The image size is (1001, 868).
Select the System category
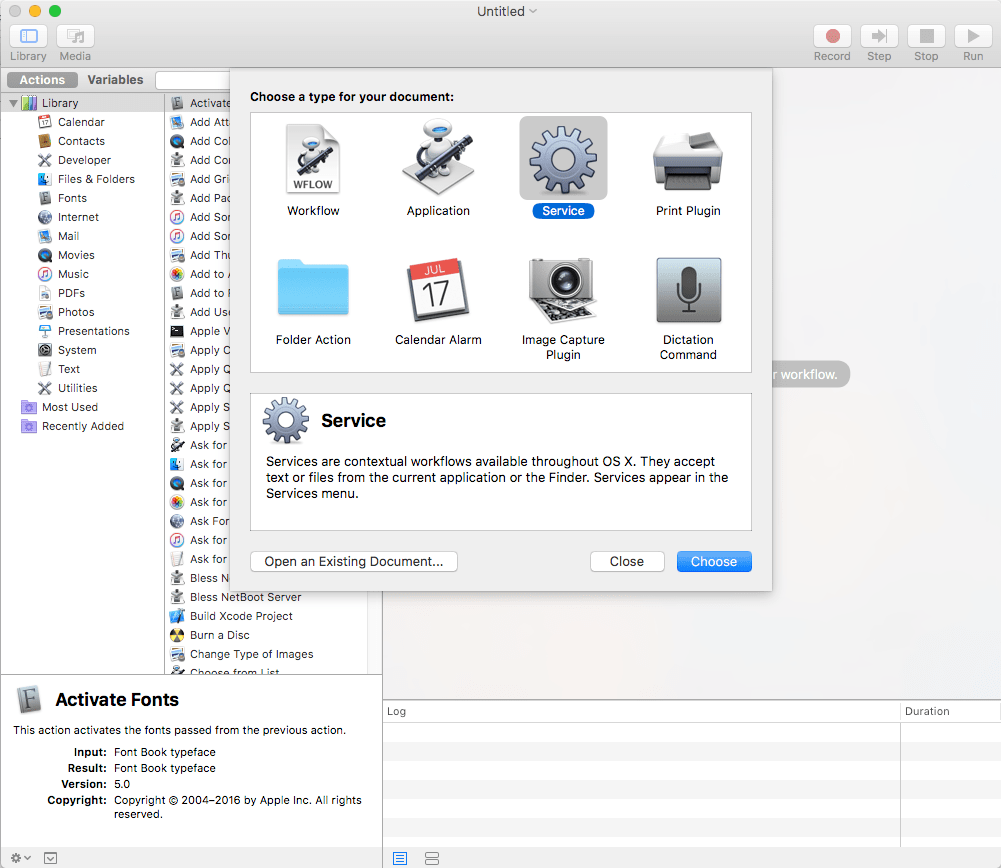point(77,350)
